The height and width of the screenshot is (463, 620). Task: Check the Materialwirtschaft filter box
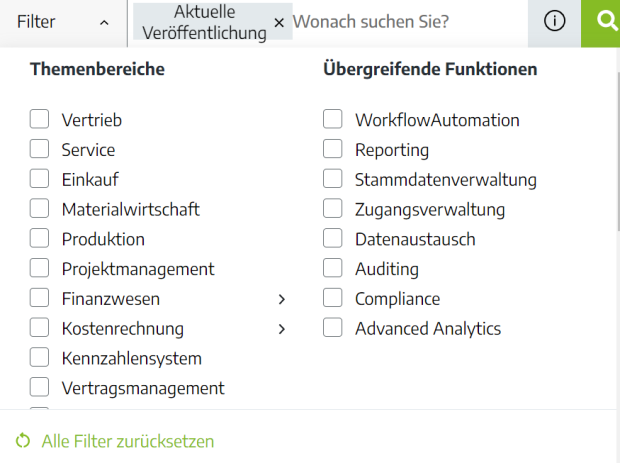pyautogui.click(x=39, y=208)
